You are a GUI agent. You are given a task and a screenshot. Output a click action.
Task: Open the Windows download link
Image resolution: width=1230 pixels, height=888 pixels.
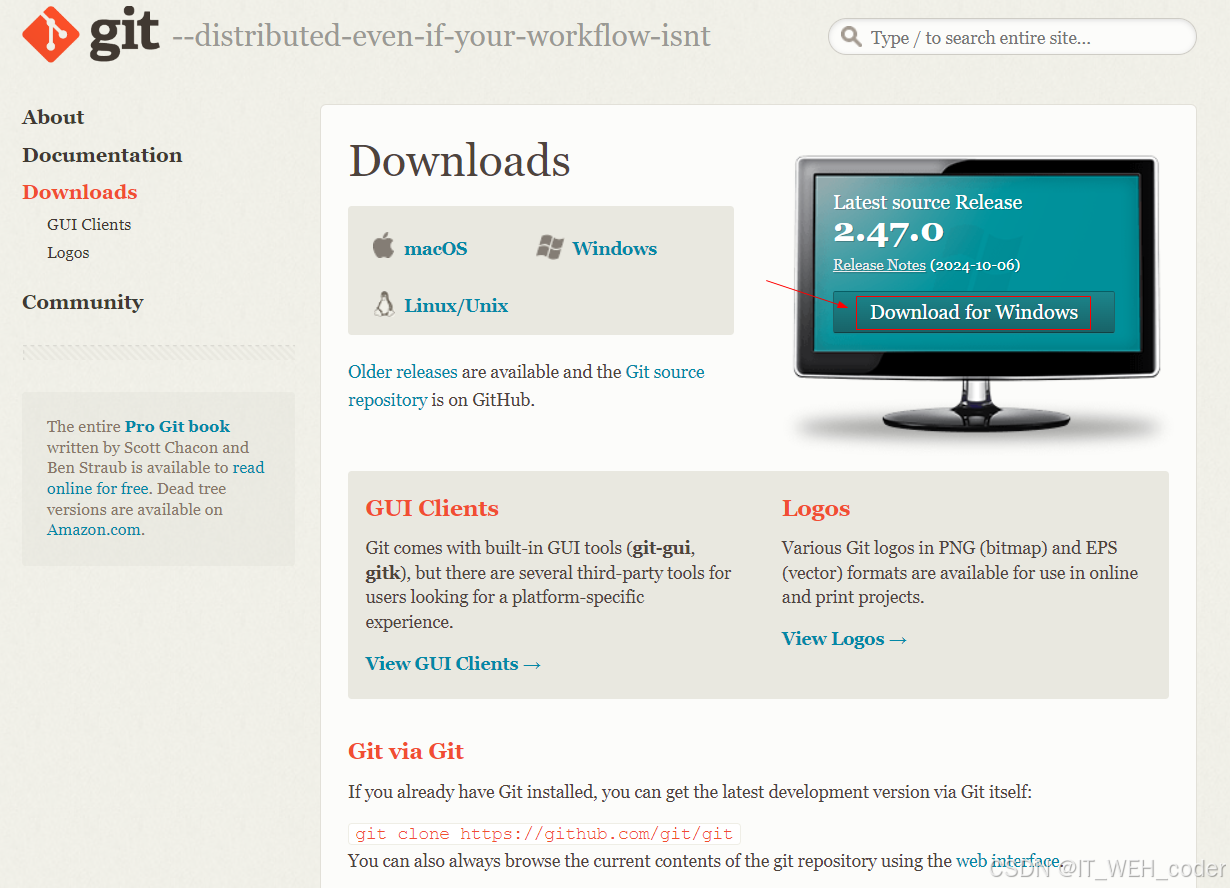pyautogui.click(x=614, y=248)
